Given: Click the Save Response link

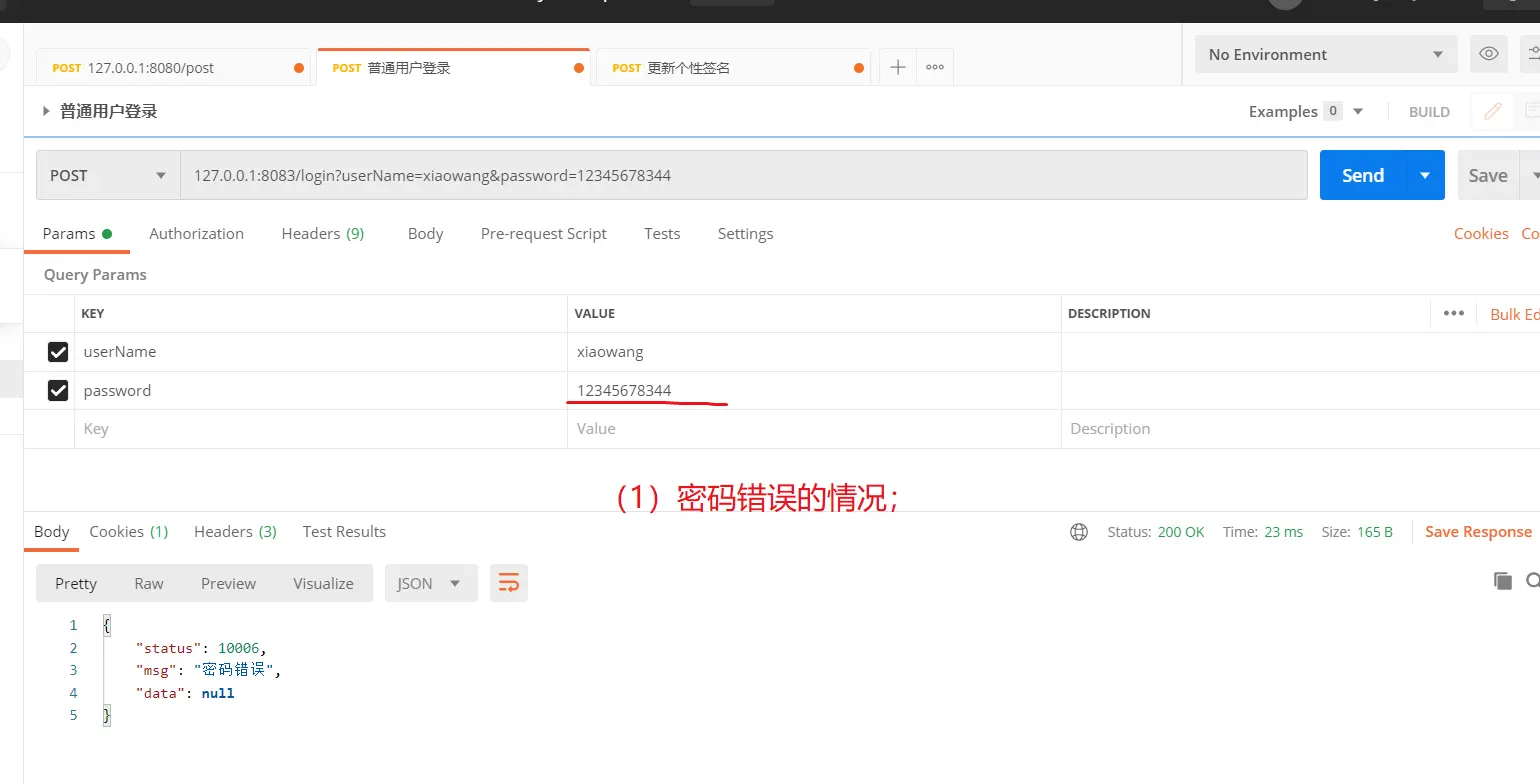Looking at the screenshot, I should tap(1478, 532).
